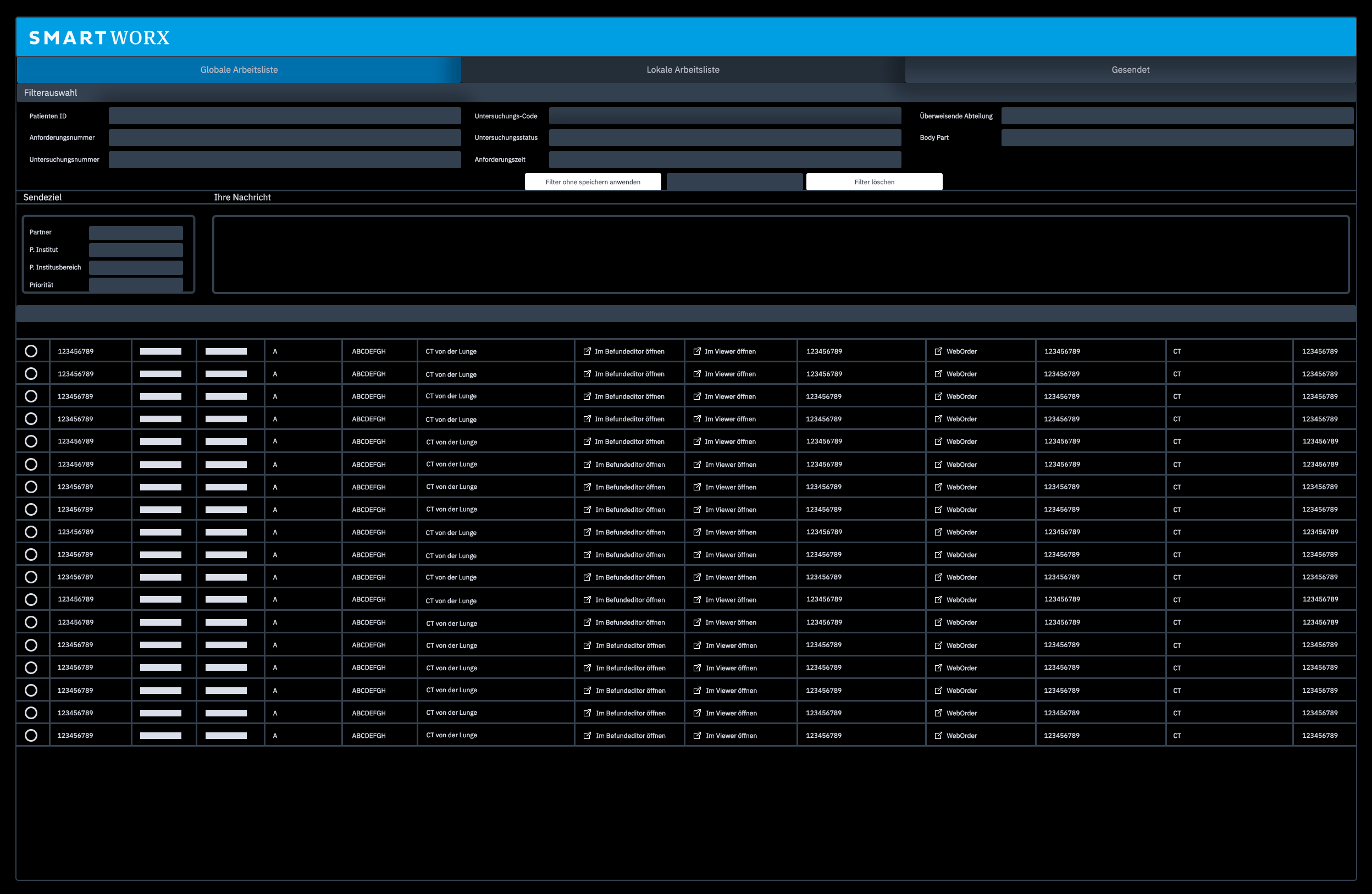Open first row in Befundeditor via its icon
The width and height of the screenshot is (1372, 894).
pyautogui.click(x=587, y=351)
